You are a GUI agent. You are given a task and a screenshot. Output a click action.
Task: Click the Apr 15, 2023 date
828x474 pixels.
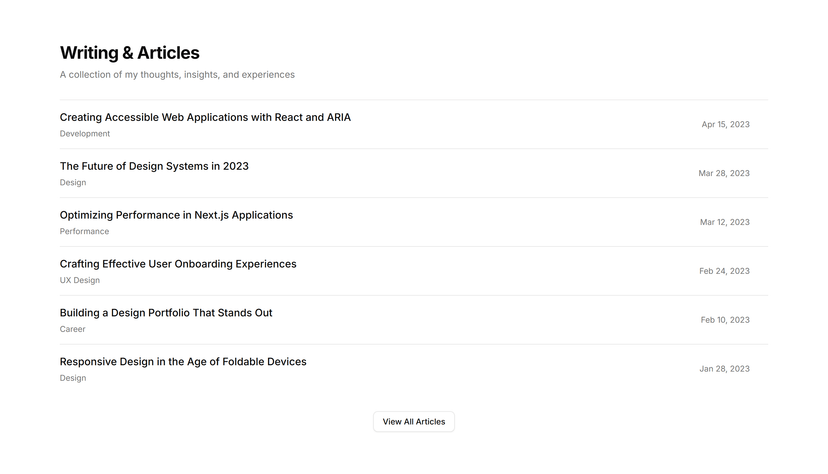[x=725, y=125]
